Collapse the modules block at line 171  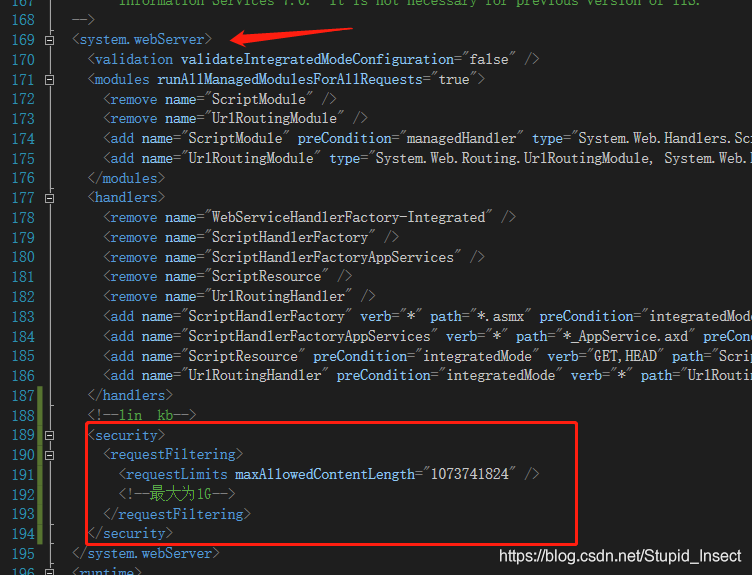point(49,80)
